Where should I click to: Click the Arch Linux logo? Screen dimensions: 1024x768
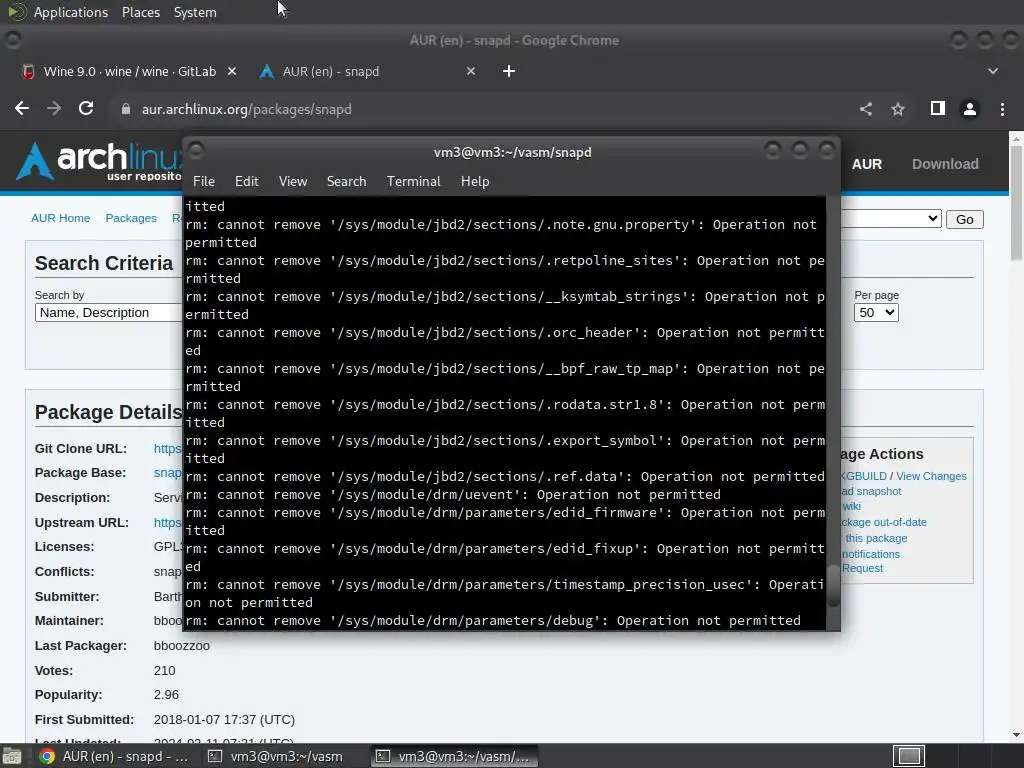tap(99, 161)
